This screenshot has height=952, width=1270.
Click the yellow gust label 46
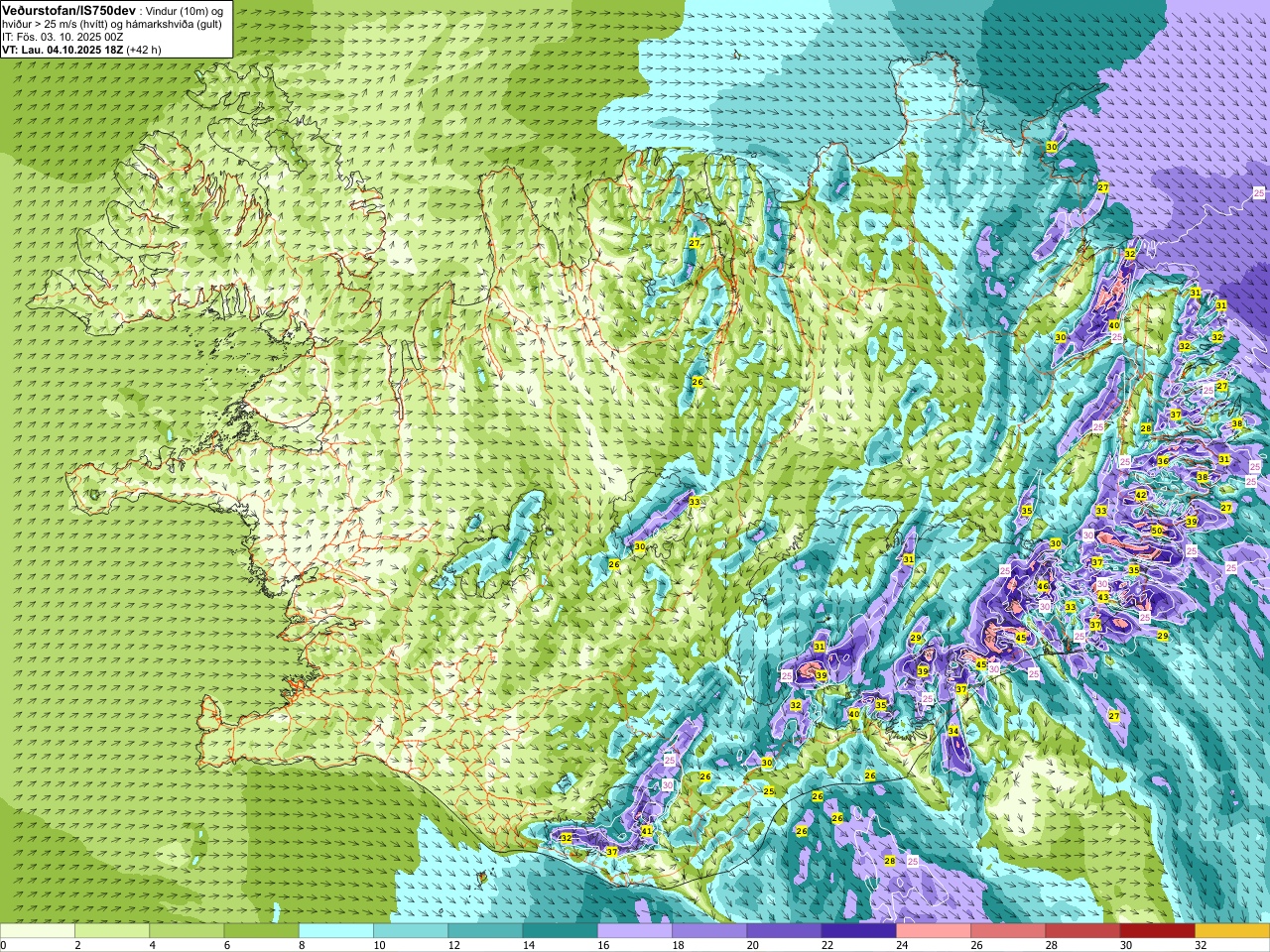[x=1043, y=586]
